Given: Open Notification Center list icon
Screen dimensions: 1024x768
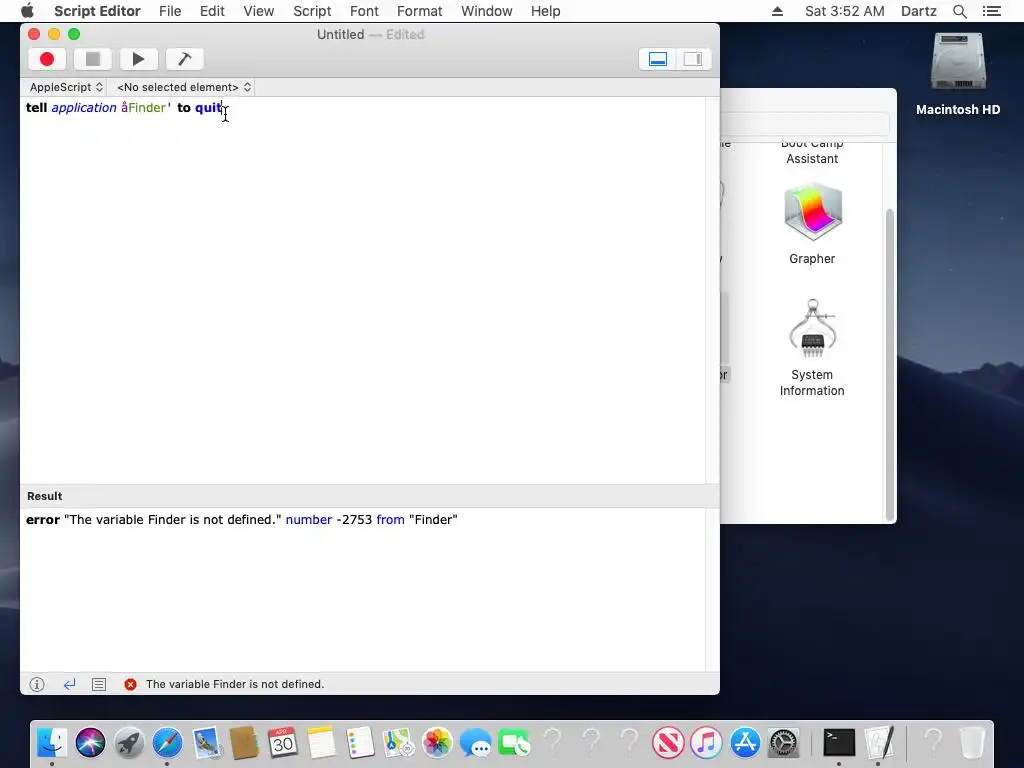Looking at the screenshot, I should pos(991,11).
